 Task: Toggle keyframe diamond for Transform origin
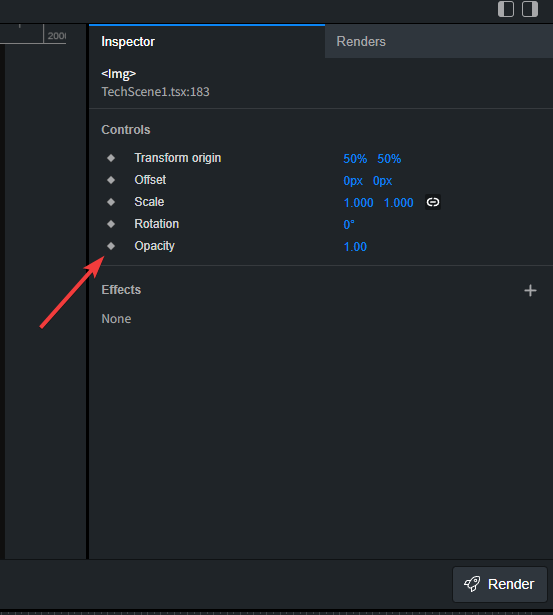pos(111,158)
